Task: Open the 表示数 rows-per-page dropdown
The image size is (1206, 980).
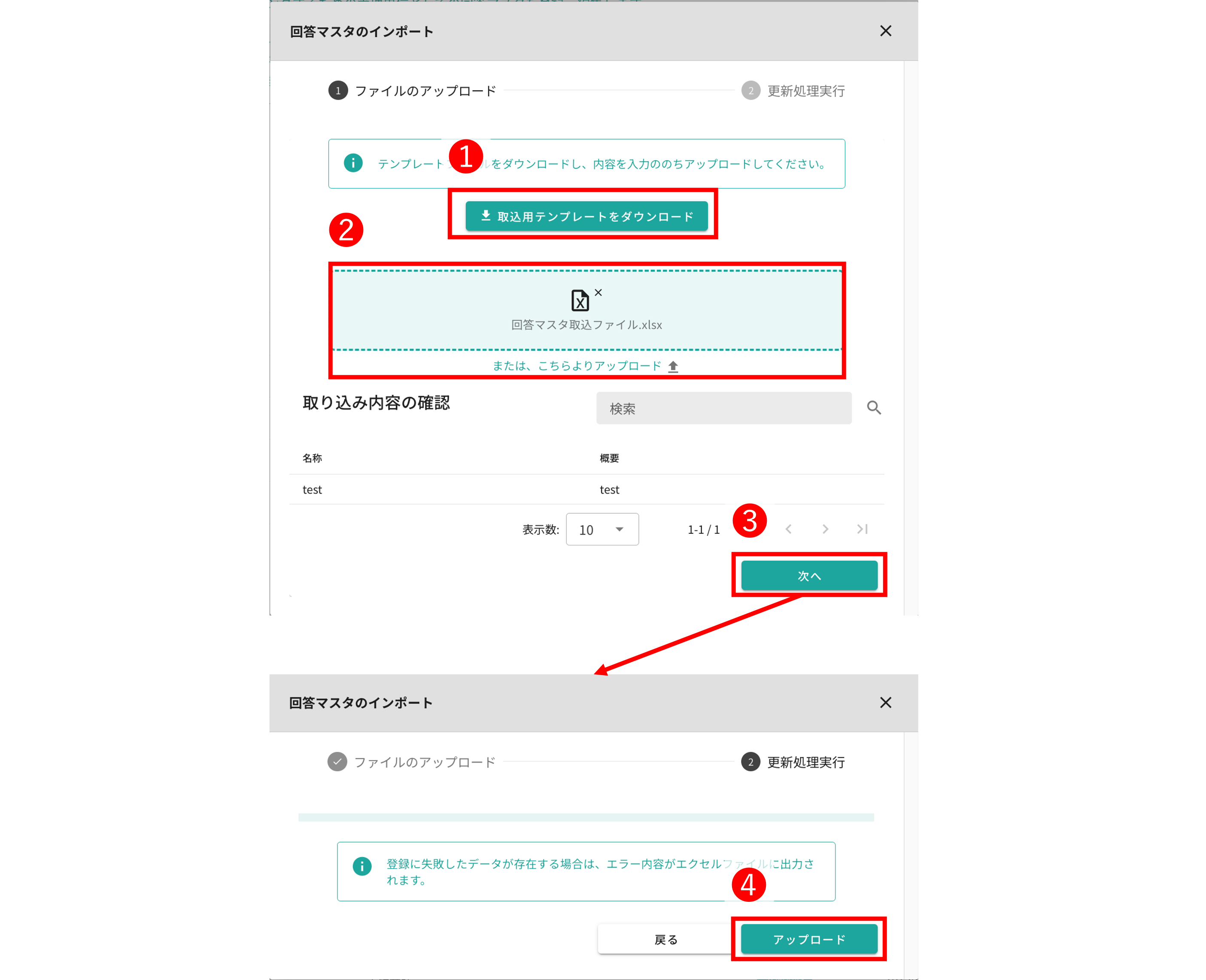Action: click(x=602, y=530)
